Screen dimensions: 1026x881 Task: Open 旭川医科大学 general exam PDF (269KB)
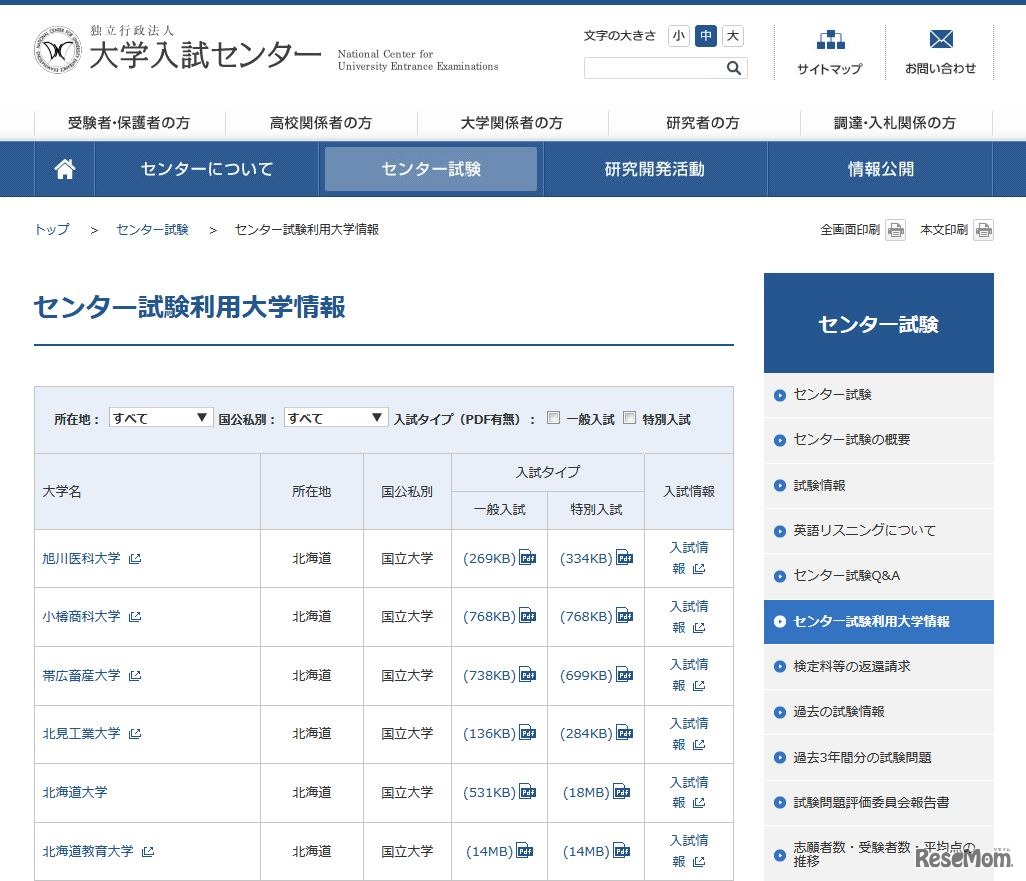pos(499,558)
